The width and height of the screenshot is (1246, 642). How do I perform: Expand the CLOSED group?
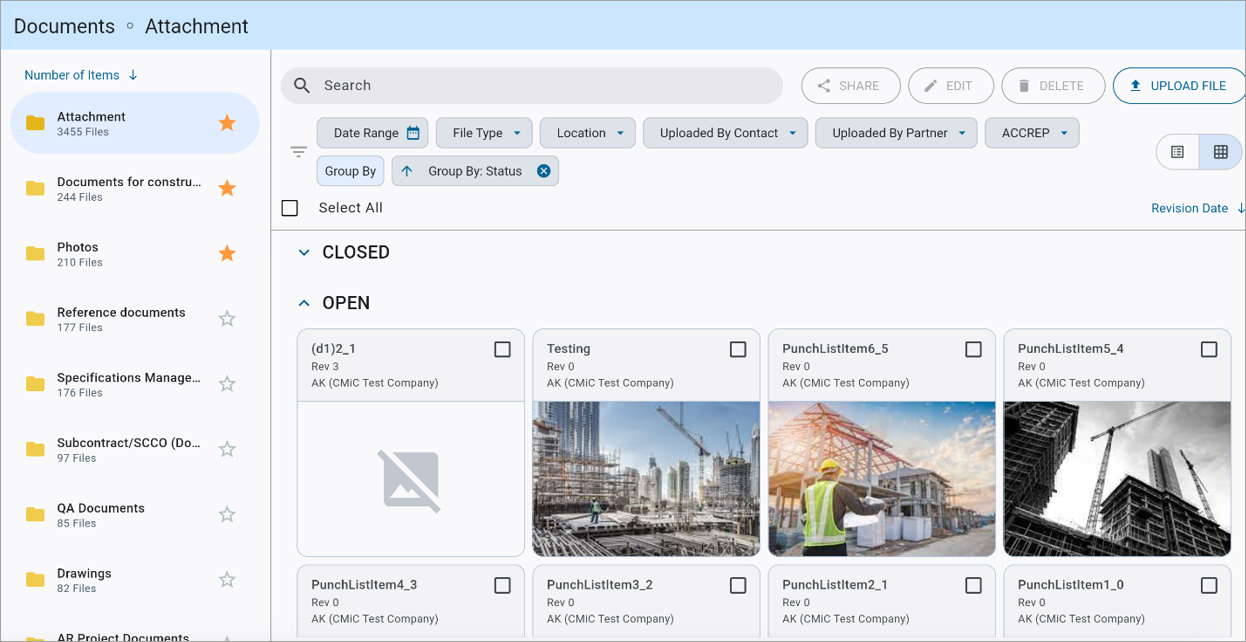304,253
